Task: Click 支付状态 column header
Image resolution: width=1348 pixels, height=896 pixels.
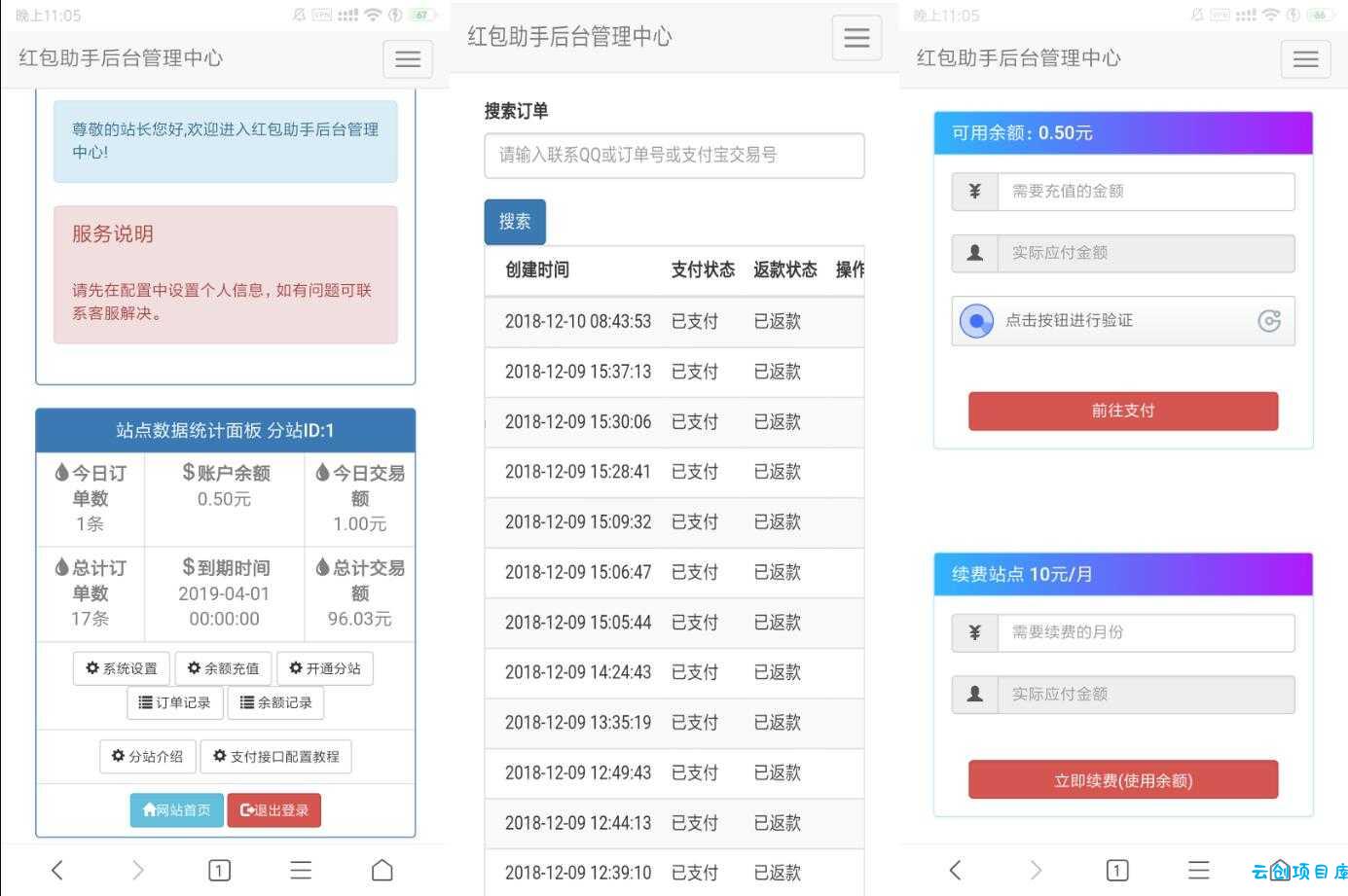Action: [x=703, y=270]
